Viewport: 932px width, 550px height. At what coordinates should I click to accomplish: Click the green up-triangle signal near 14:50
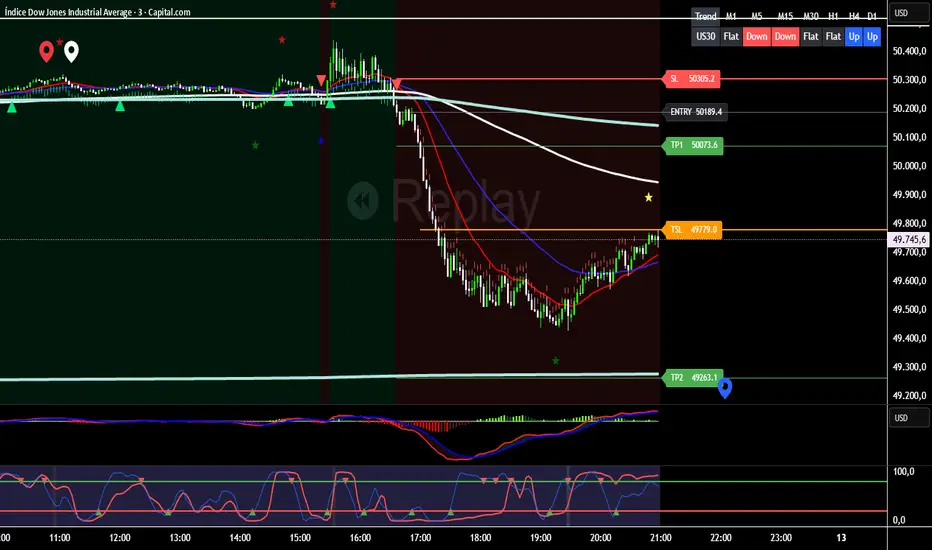click(x=288, y=101)
